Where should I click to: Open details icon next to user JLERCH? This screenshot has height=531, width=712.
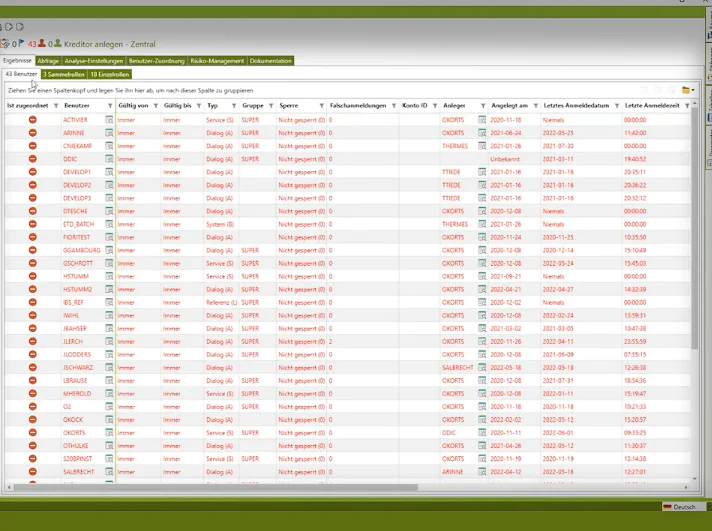[109, 342]
